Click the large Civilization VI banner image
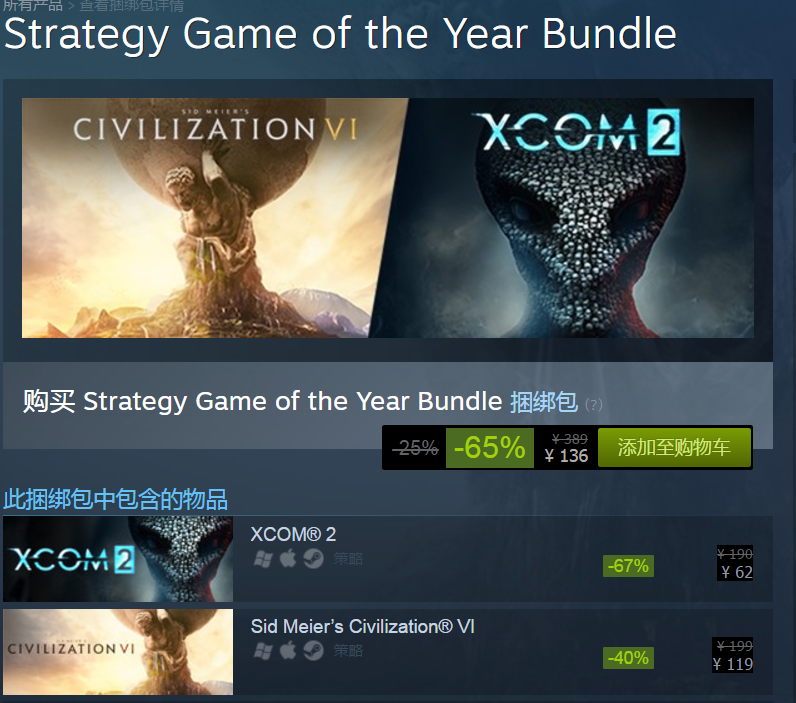The width and height of the screenshot is (796, 703). pos(200,217)
